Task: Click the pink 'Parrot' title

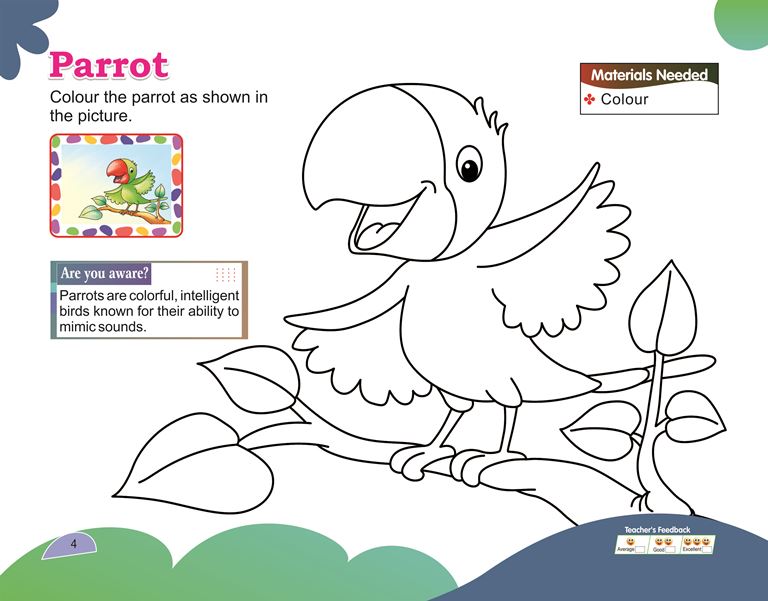Action: point(109,65)
